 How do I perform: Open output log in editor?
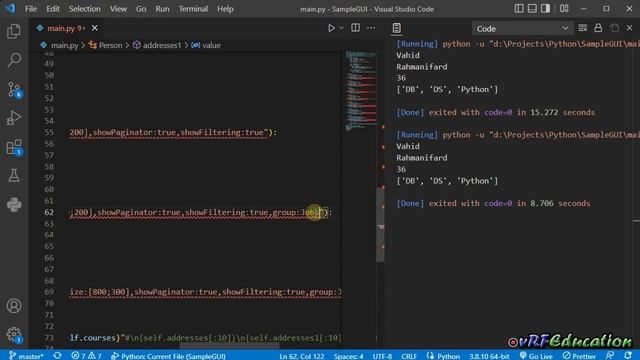(x=614, y=28)
